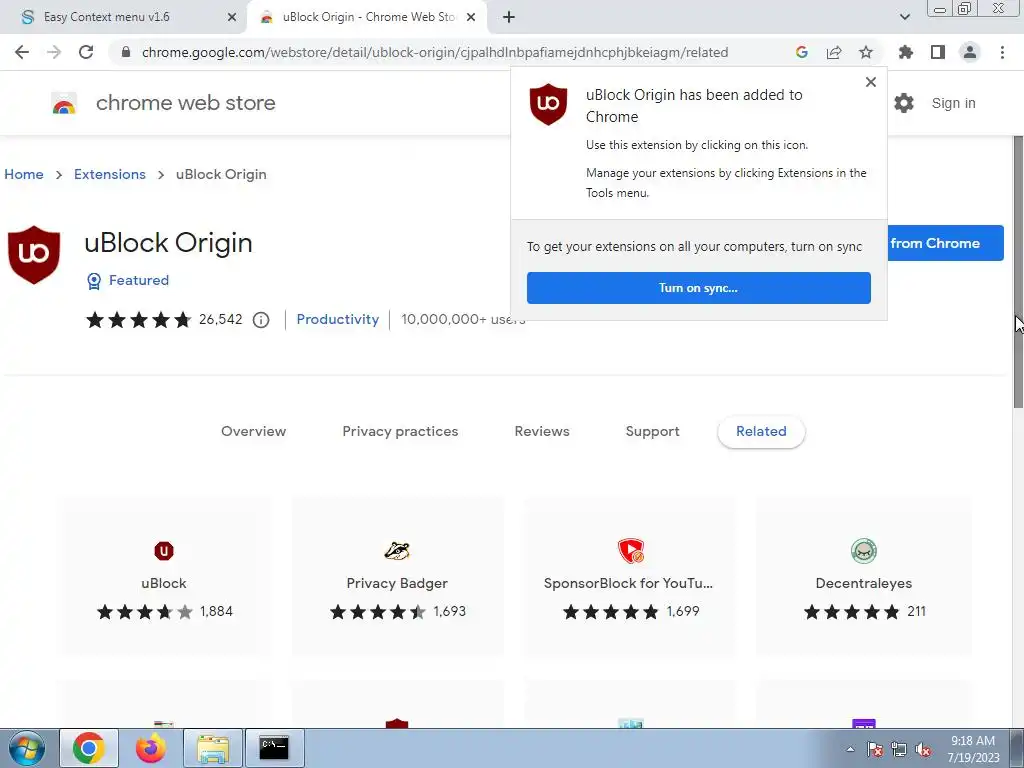Screen dimensions: 1024x768
Task: Click the SponsorBlock shield icon
Action: click(631, 551)
